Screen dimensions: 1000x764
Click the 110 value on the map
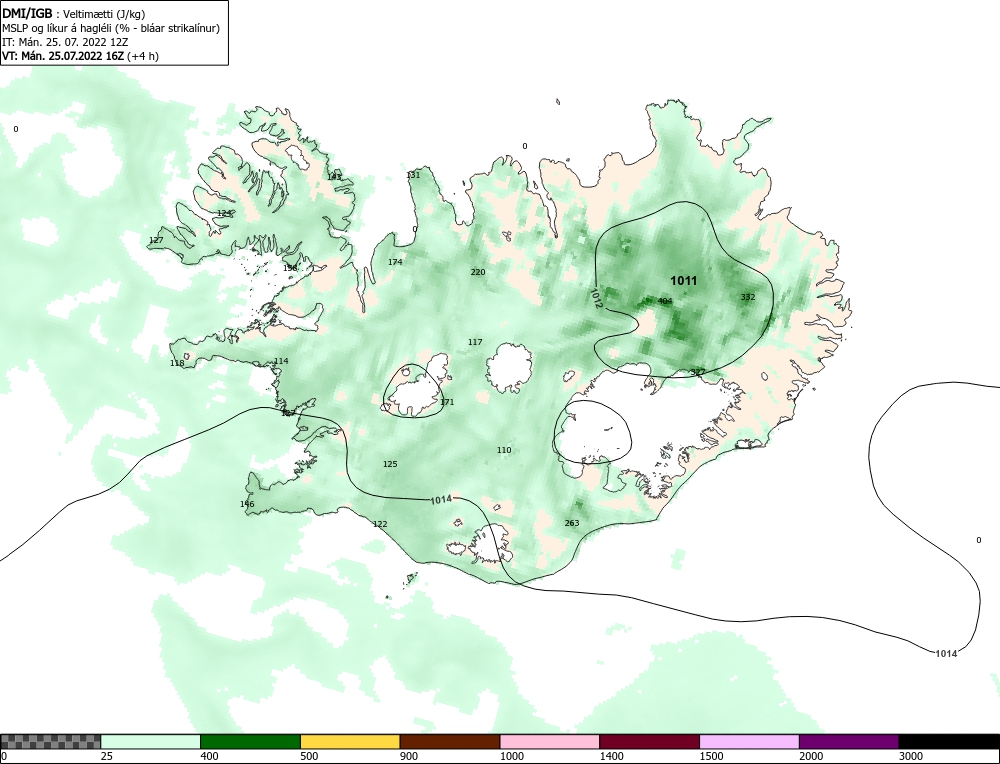504,450
